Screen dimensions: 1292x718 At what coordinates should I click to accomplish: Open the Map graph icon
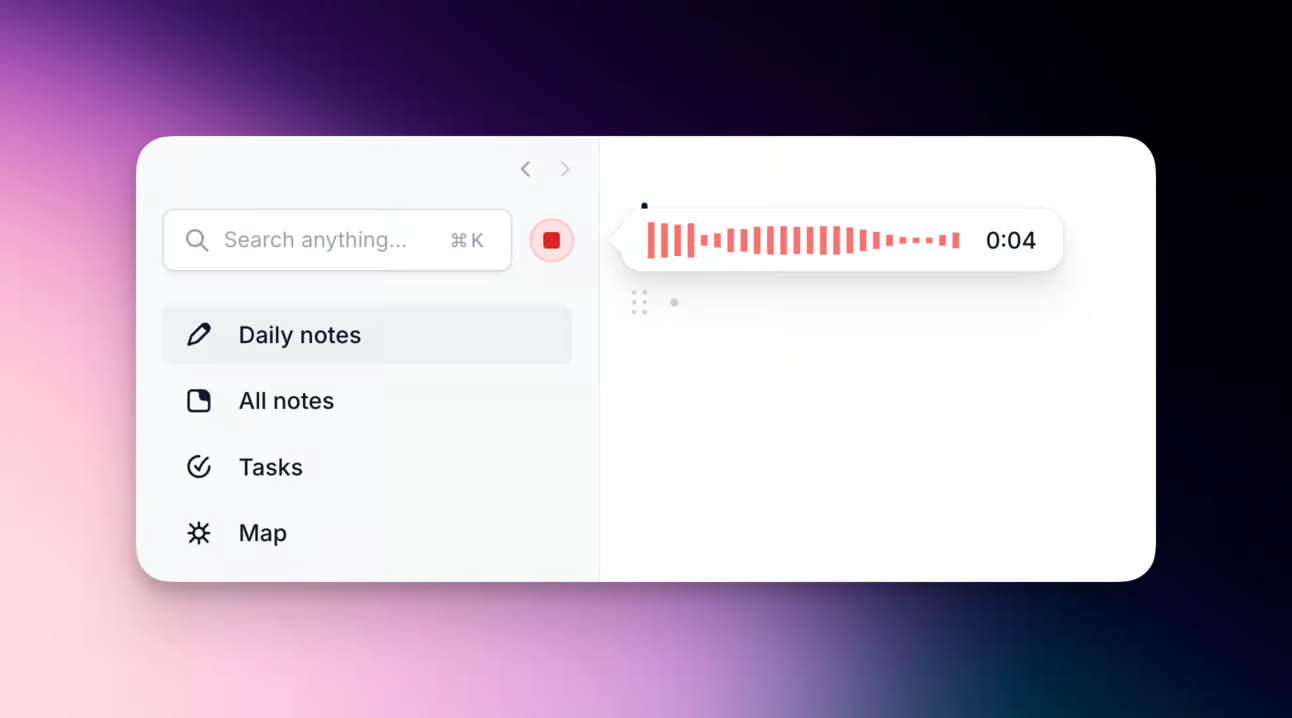199,532
